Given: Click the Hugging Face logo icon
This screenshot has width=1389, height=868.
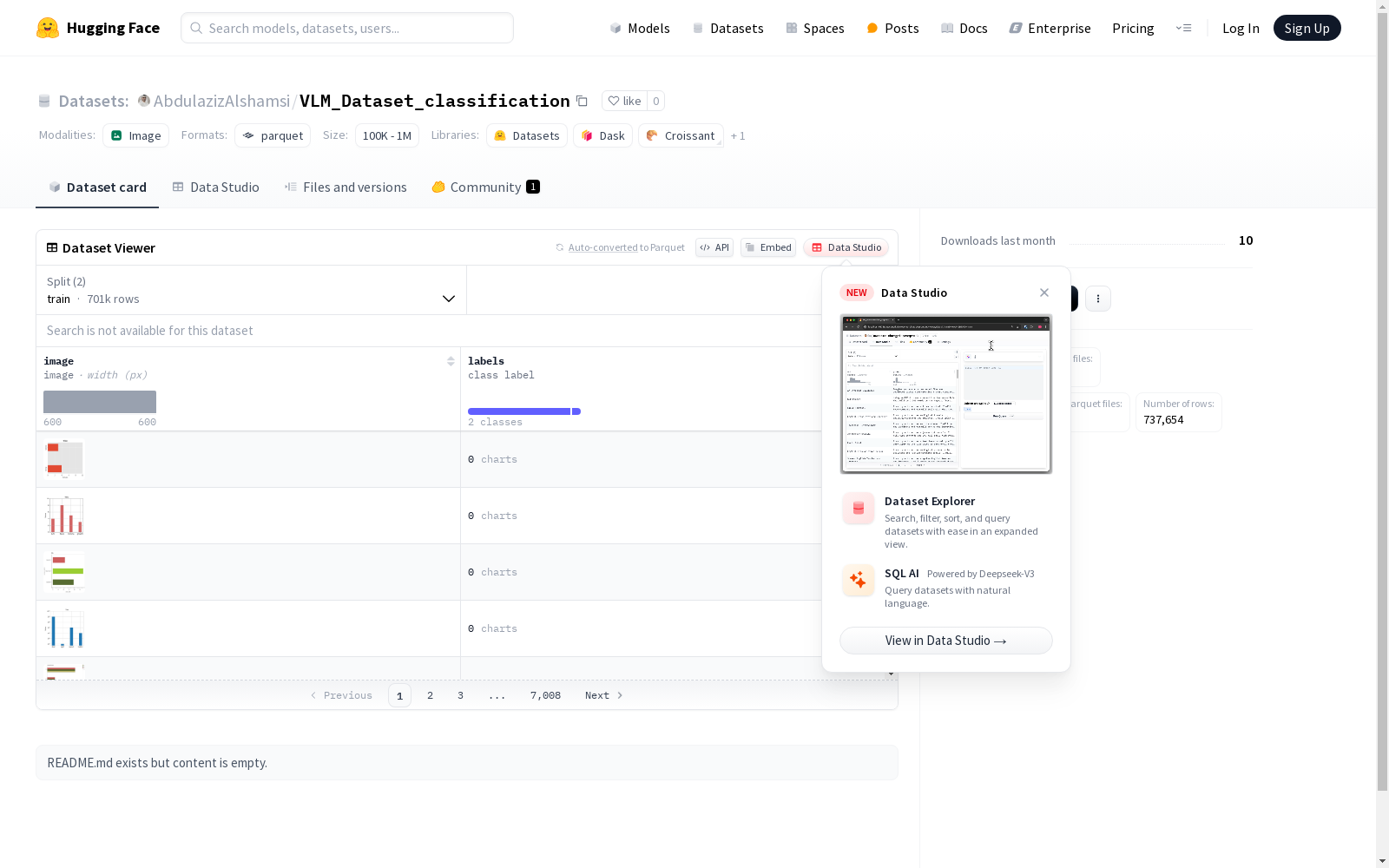Looking at the screenshot, I should [48, 28].
